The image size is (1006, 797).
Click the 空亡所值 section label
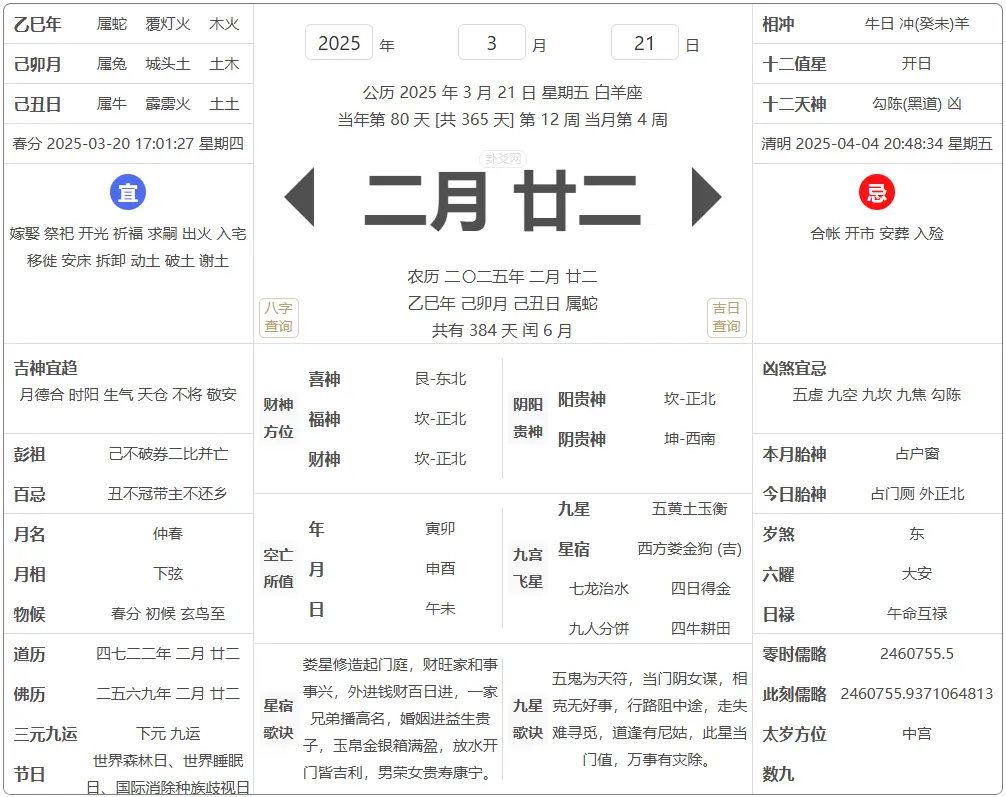pos(278,568)
